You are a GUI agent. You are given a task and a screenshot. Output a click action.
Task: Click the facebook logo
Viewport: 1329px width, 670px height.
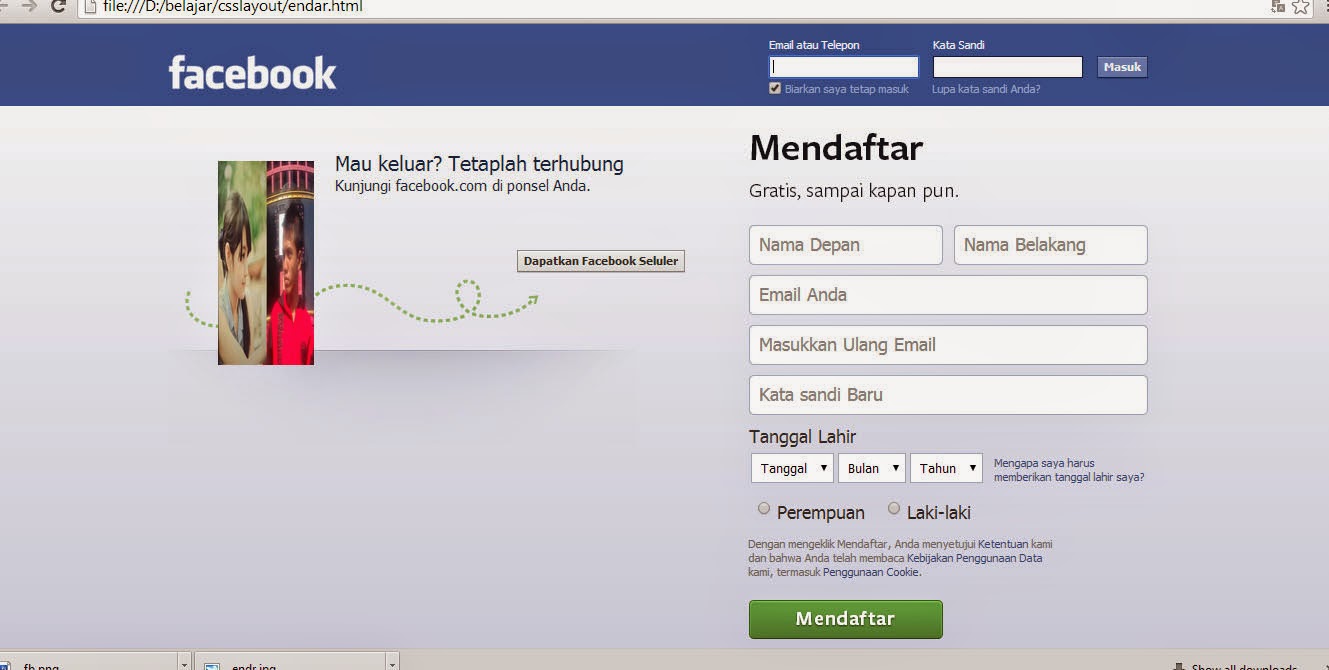[x=252, y=73]
